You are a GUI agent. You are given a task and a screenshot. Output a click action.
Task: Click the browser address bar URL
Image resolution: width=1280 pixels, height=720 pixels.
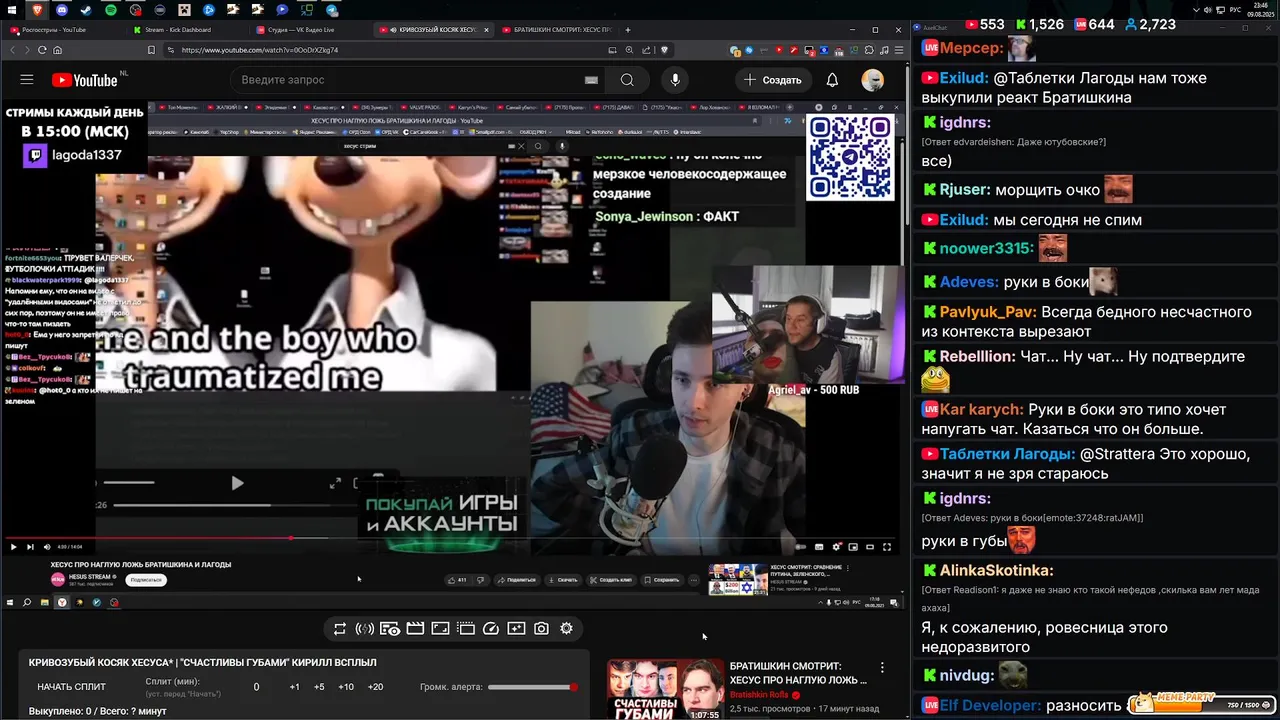tap(260, 50)
